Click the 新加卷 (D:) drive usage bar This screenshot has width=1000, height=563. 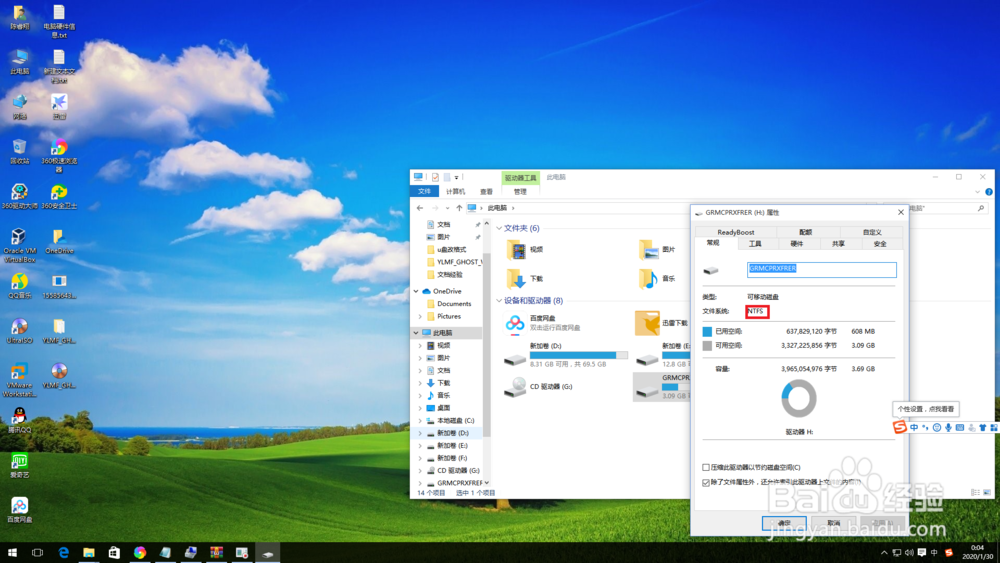(x=578, y=355)
